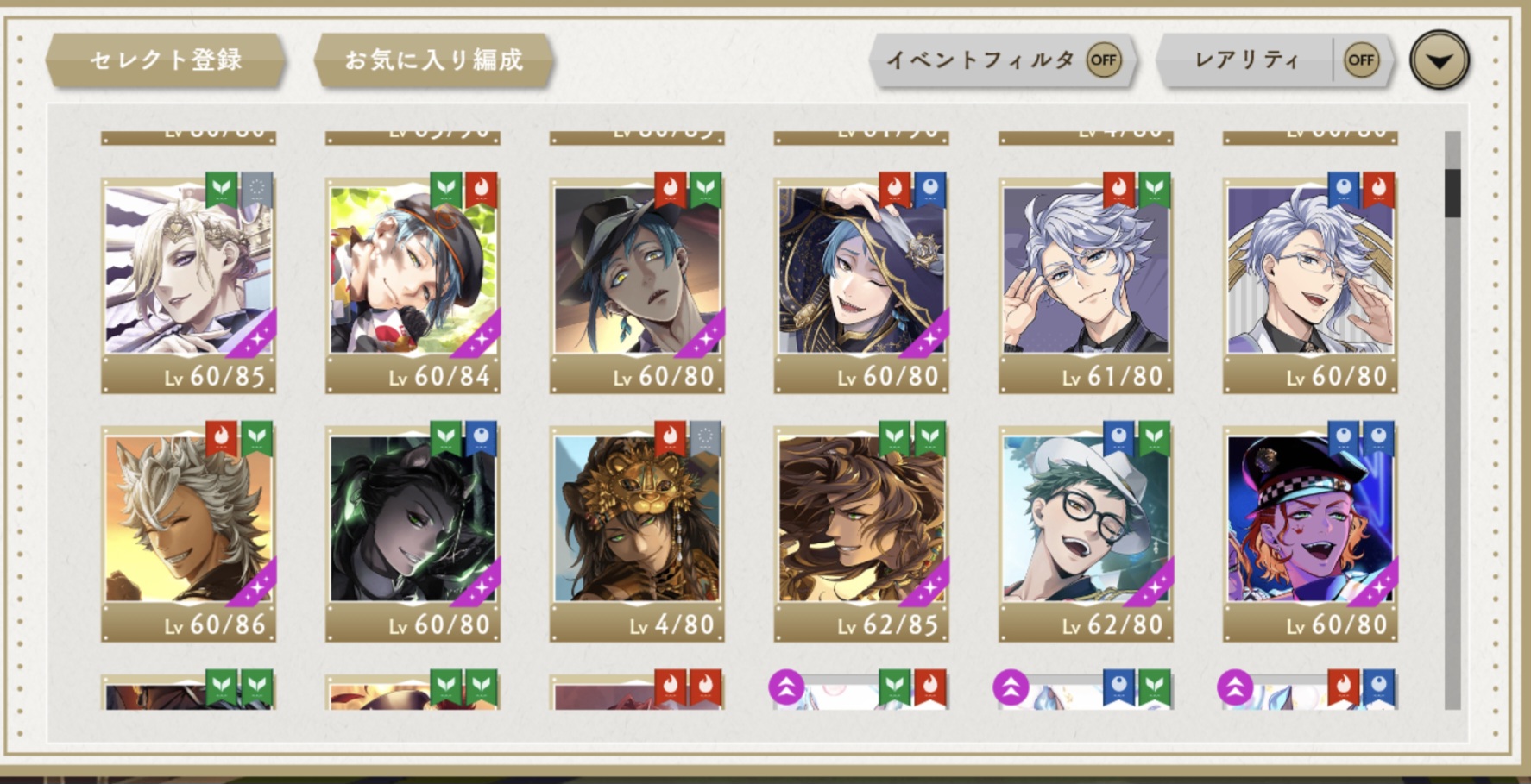
Task: Click the イベントフィルタ label
Action: click(980, 60)
